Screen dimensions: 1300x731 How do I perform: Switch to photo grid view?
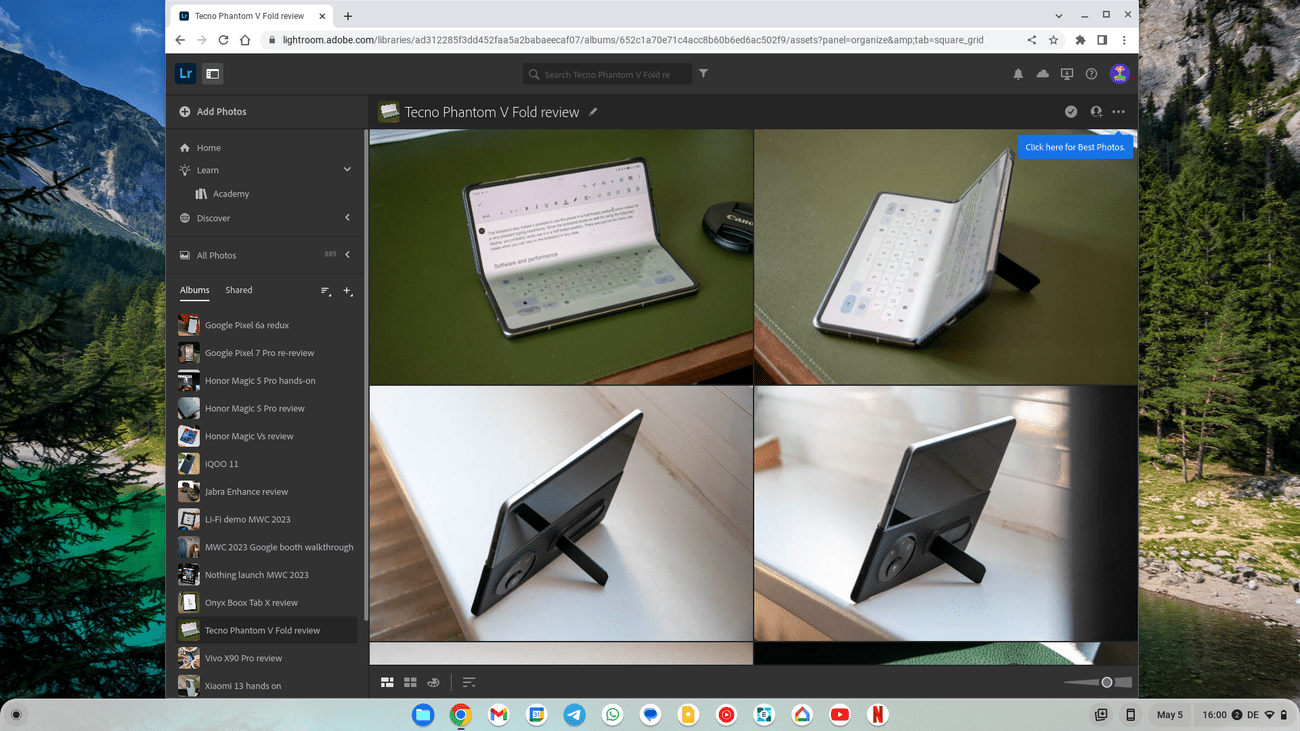387,682
